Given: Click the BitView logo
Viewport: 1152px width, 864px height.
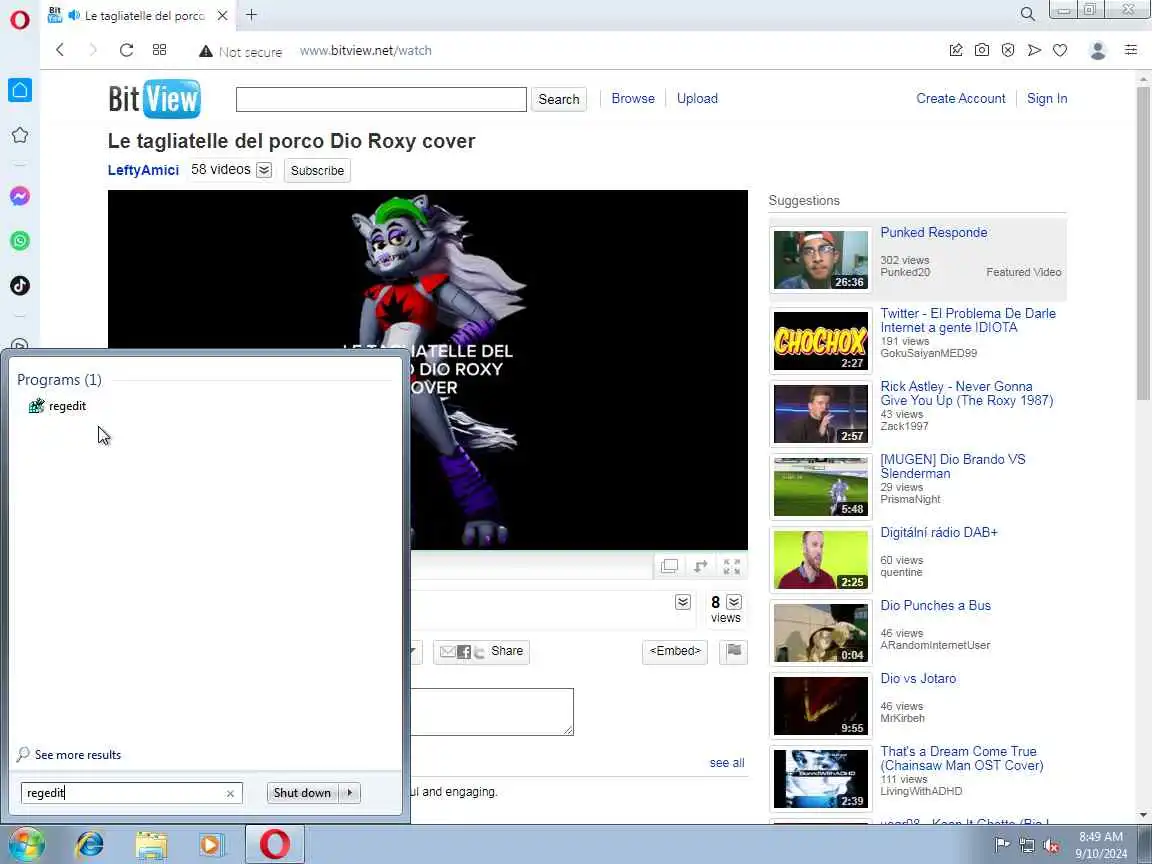Looking at the screenshot, I should pyautogui.click(x=154, y=98).
